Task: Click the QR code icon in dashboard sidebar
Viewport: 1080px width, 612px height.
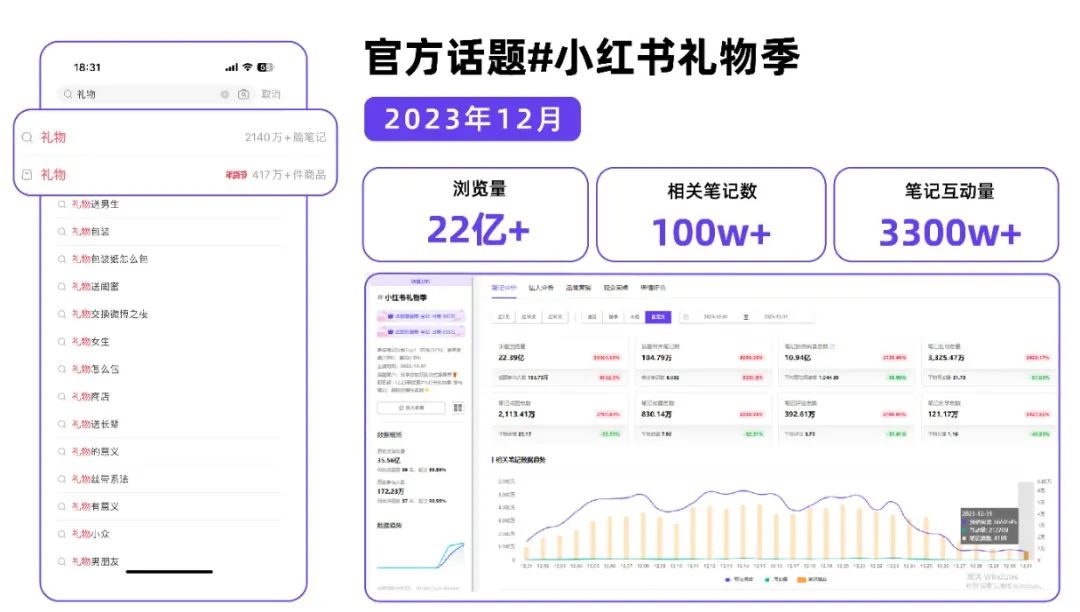Action: [x=458, y=408]
